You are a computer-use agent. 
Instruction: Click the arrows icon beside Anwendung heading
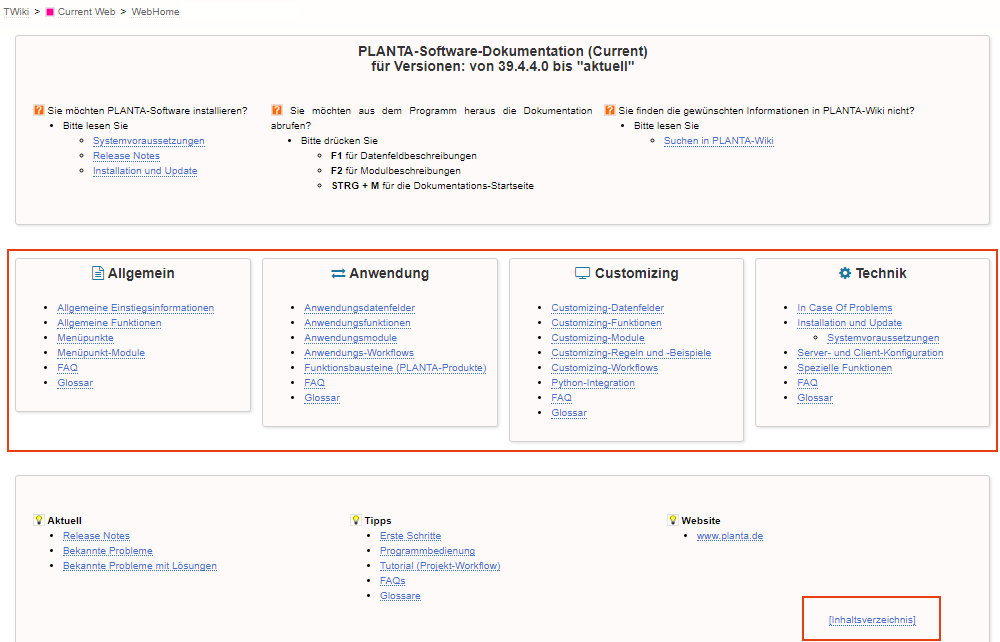point(338,273)
